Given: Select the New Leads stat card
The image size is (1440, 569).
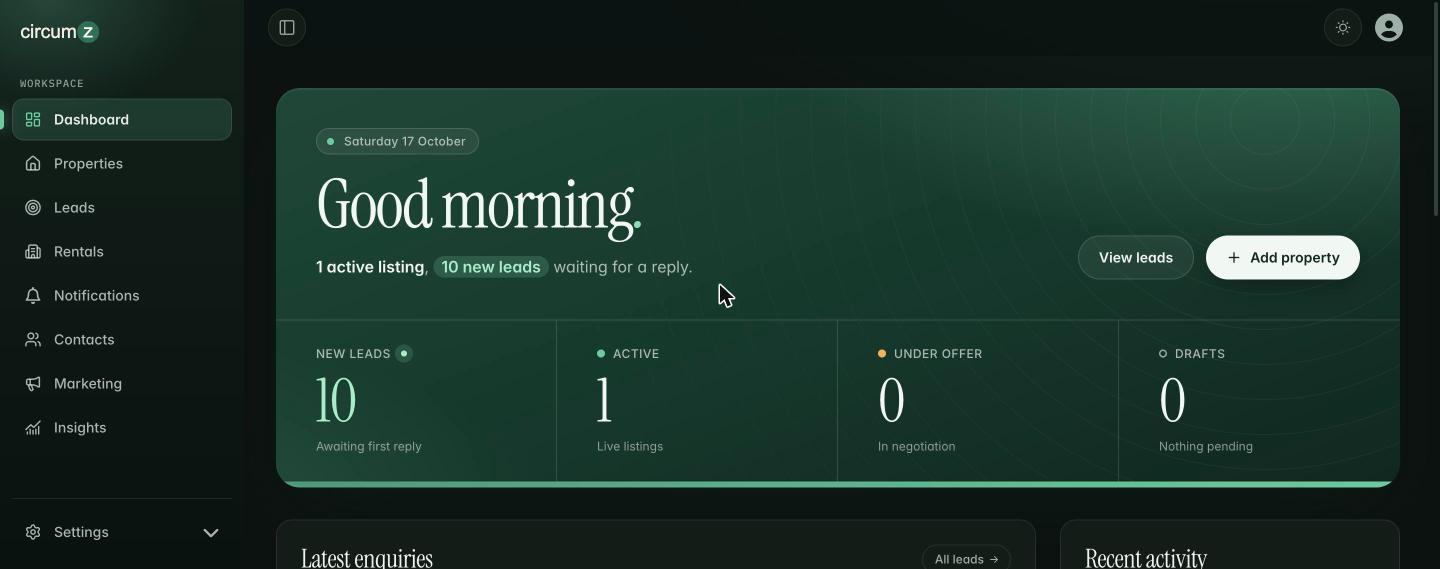Looking at the screenshot, I should [x=416, y=401].
